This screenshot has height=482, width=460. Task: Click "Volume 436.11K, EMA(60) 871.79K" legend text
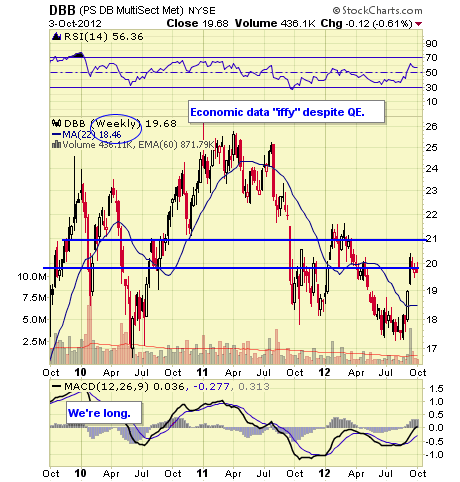click(138, 145)
